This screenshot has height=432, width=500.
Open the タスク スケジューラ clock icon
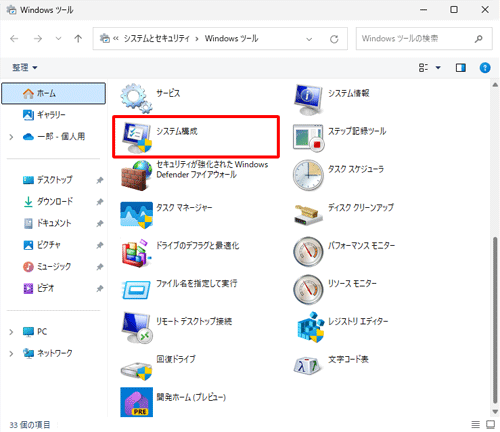coord(308,175)
